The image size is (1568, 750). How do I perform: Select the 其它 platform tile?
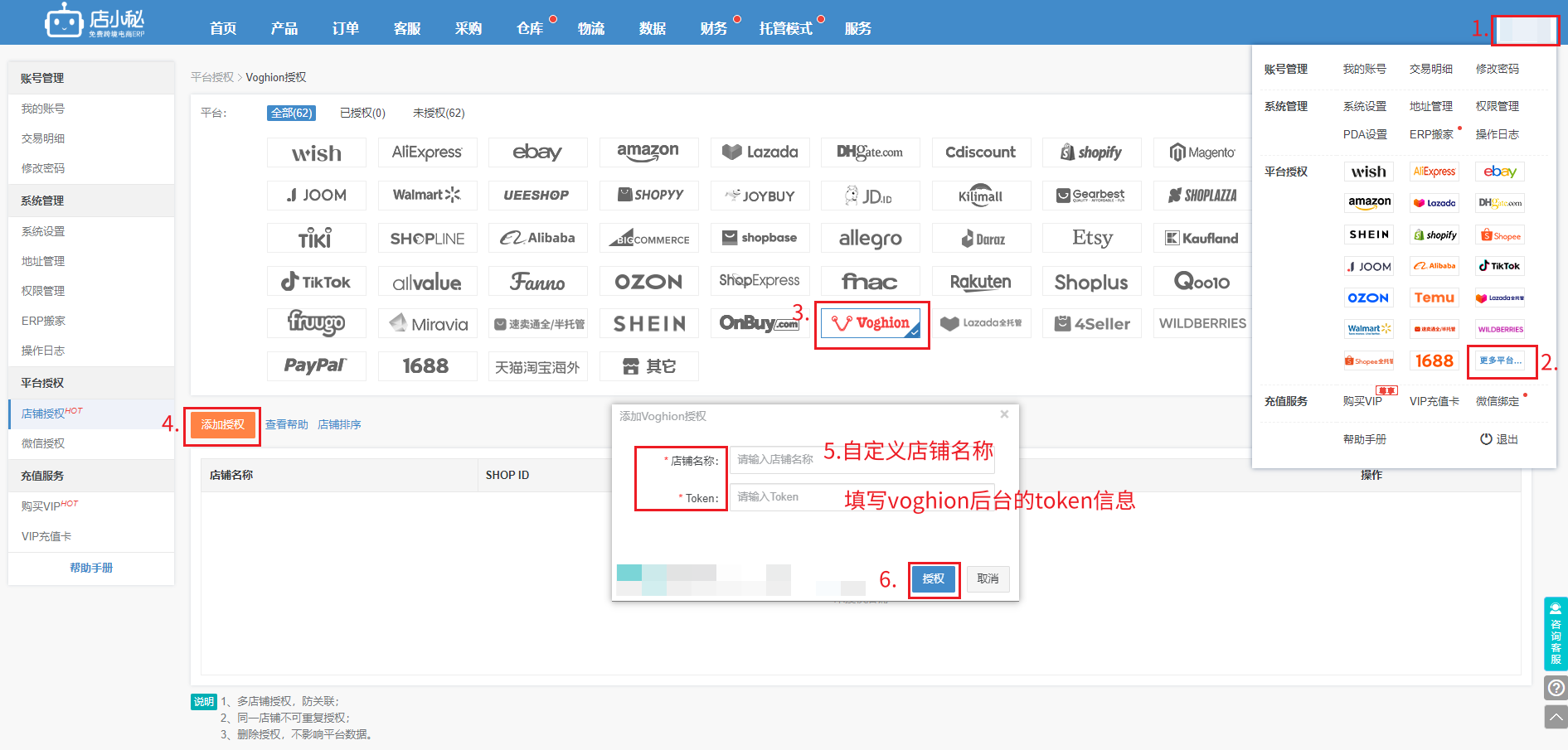coord(648,366)
